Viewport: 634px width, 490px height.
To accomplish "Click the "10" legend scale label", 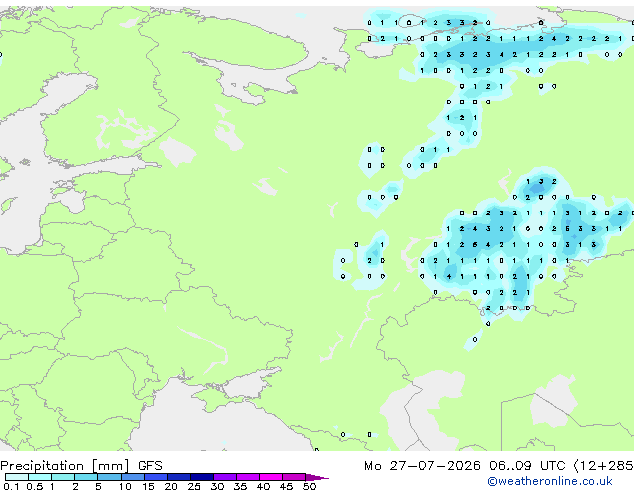I will coord(125,486).
